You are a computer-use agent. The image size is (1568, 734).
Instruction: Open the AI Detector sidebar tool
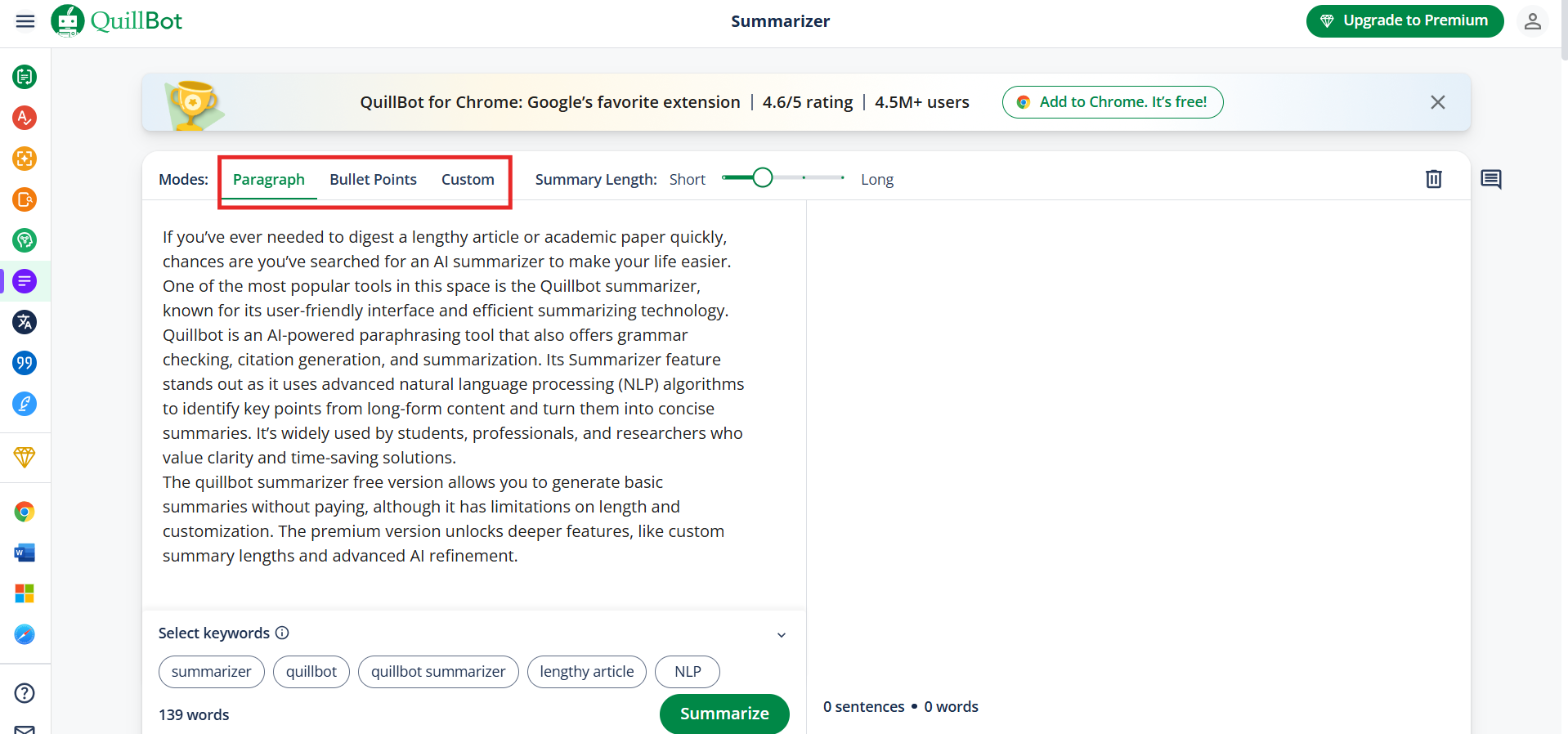click(x=25, y=159)
